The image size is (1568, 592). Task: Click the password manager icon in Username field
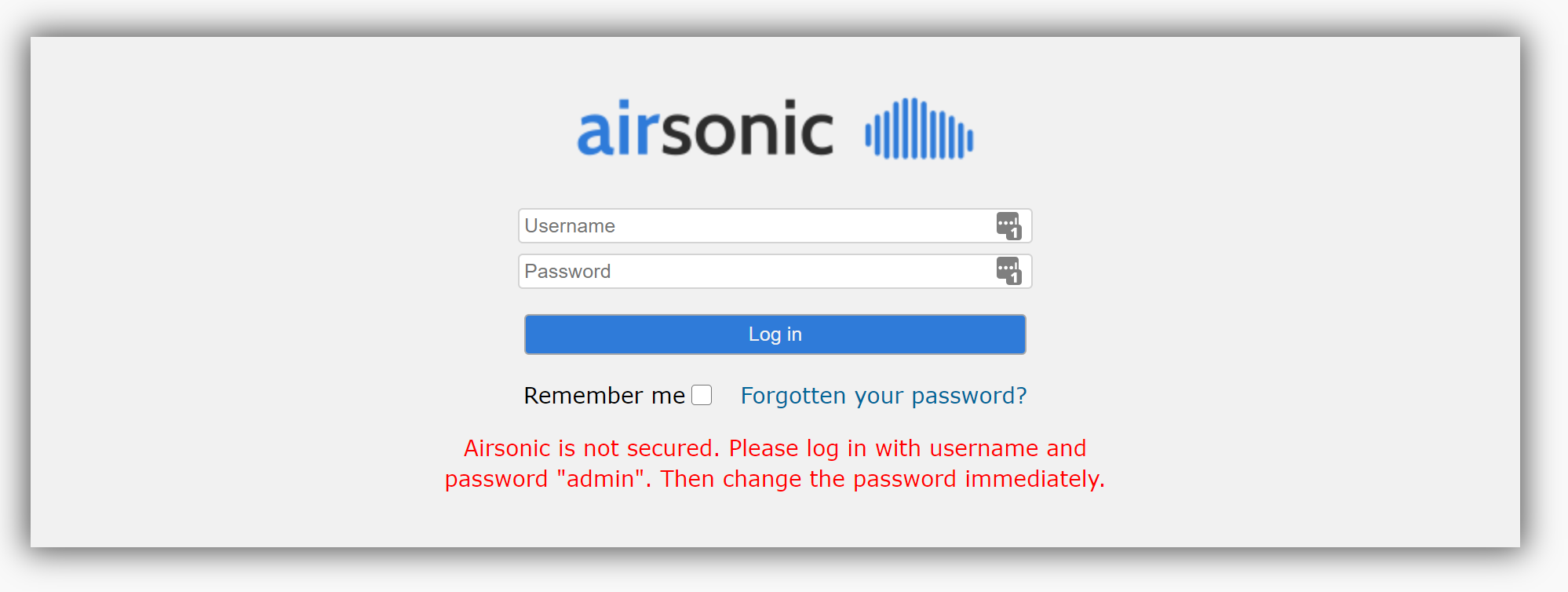point(1008,226)
